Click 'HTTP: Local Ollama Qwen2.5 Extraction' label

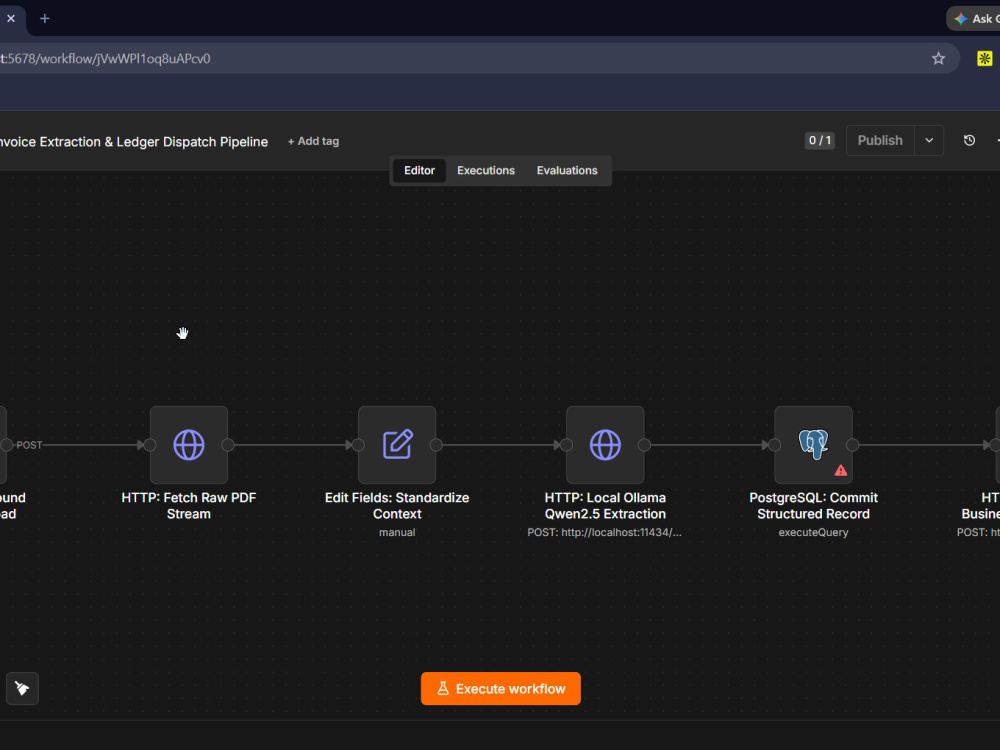pyautogui.click(x=605, y=506)
